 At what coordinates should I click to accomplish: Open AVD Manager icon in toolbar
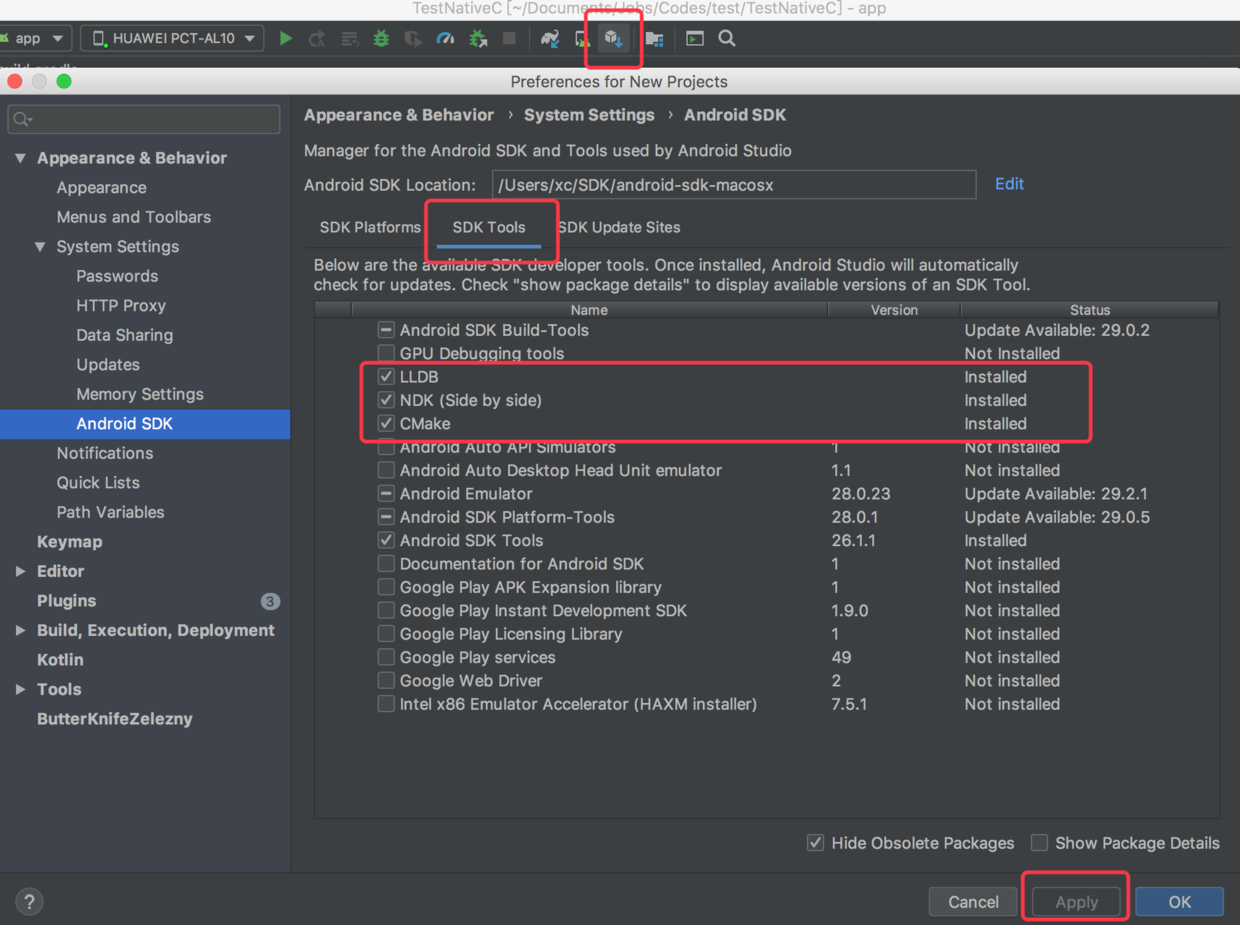tap(582, 39)
